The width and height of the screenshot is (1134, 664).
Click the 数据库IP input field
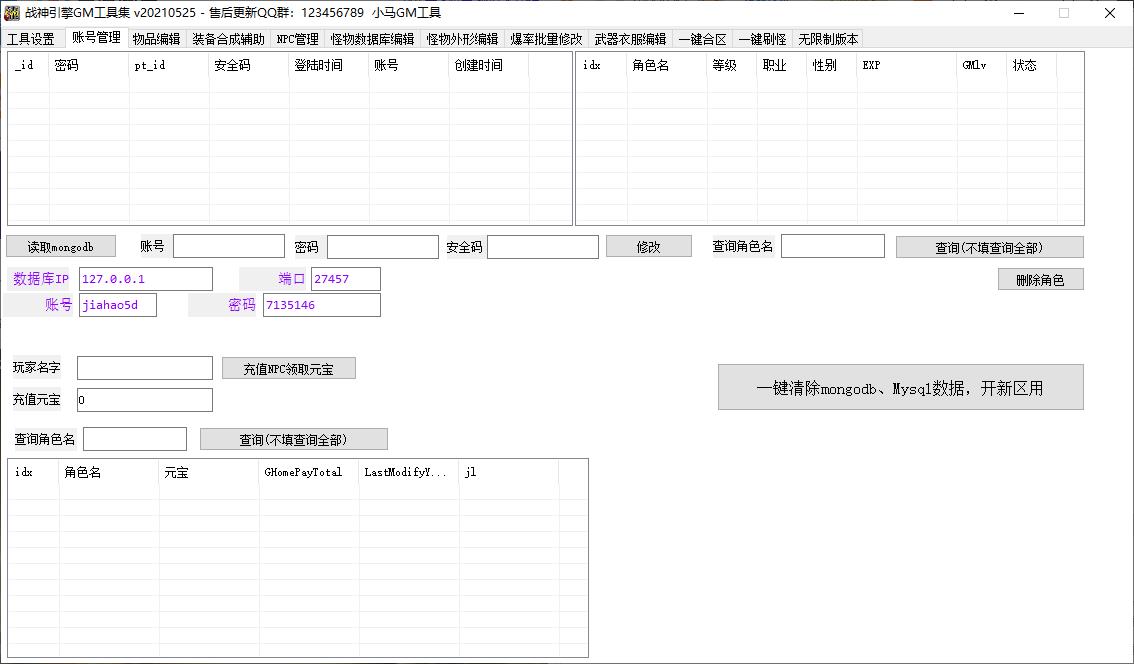[146, 279]
